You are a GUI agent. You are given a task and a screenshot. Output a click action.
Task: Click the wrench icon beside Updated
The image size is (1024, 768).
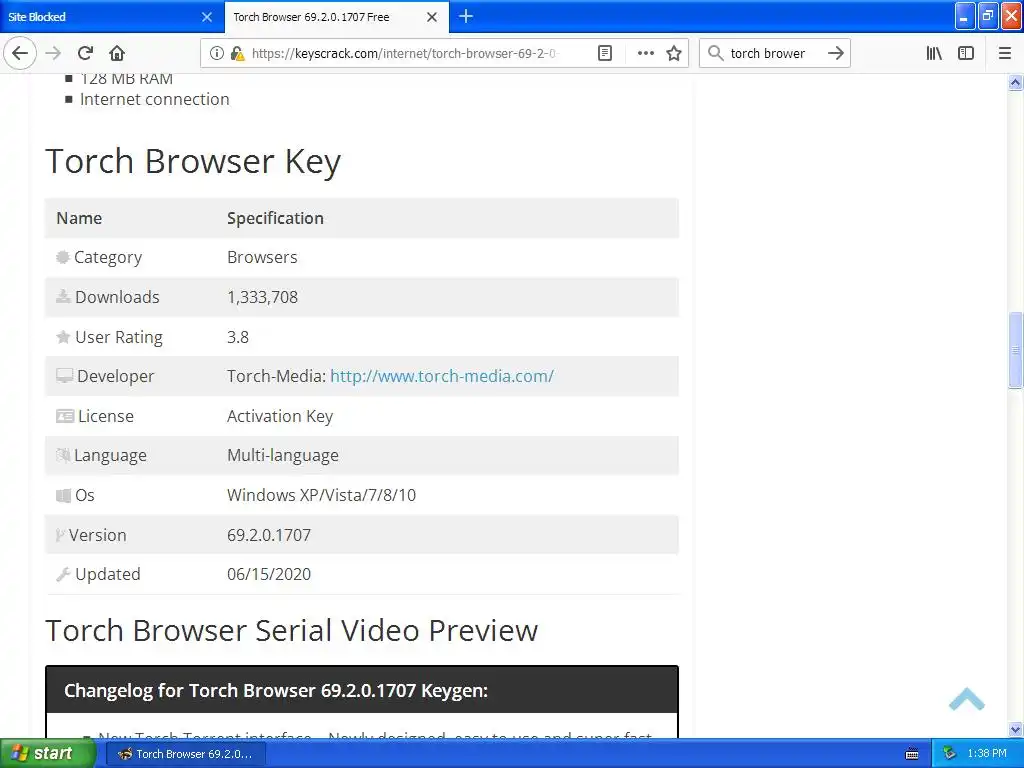(x=63, y=574)
